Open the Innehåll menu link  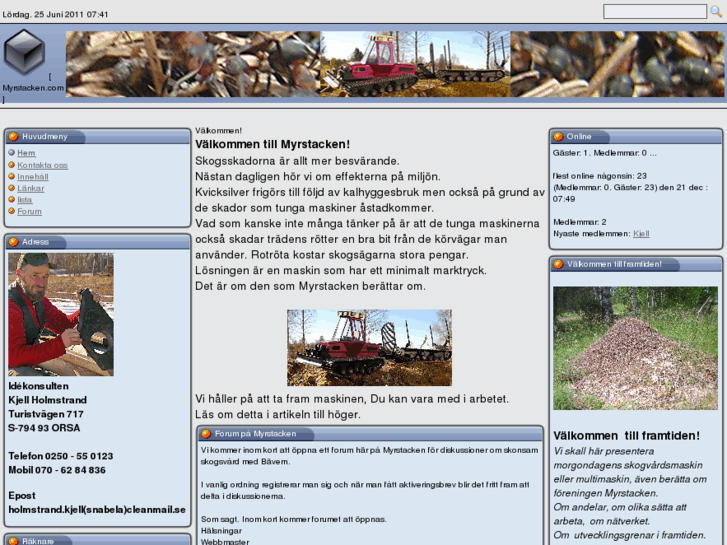coord(33,177)
